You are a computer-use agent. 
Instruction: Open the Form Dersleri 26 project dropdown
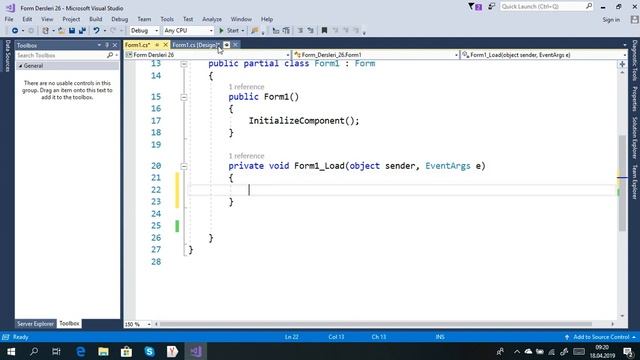[x=207, y=55]
